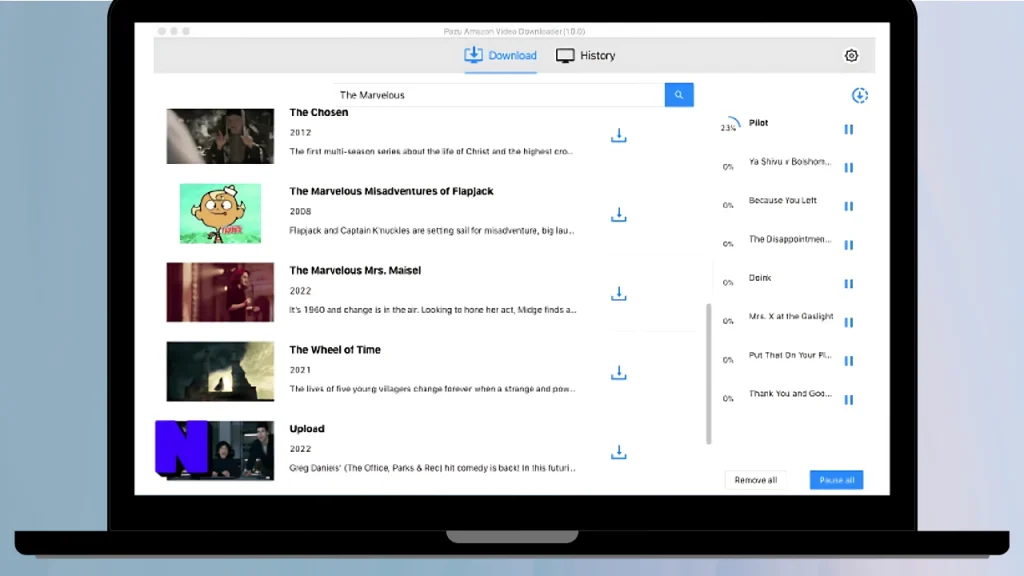Click the search field containing The Marvelous
The width and height of the screenshot is (1024, 576).
(x=499, y=95)
